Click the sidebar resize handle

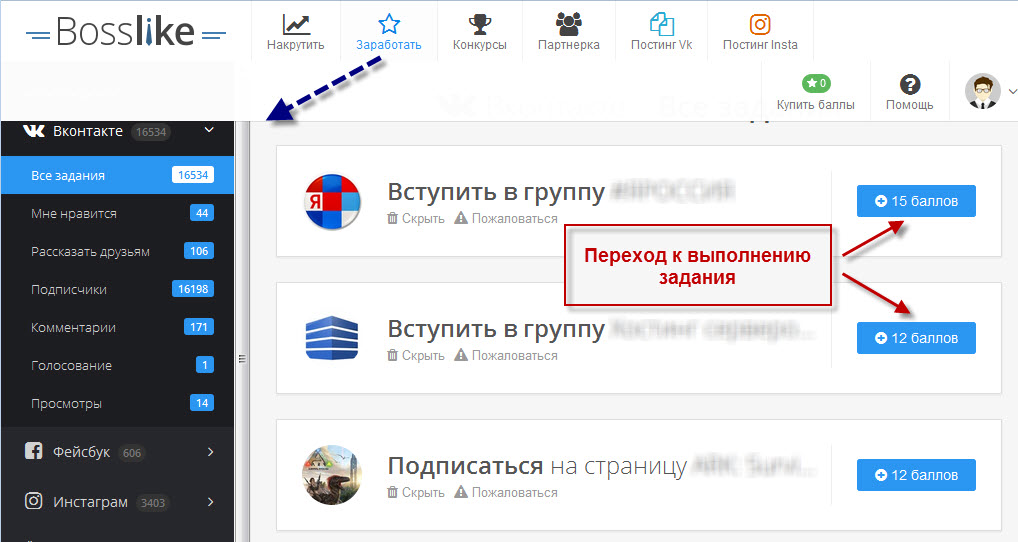242,358
